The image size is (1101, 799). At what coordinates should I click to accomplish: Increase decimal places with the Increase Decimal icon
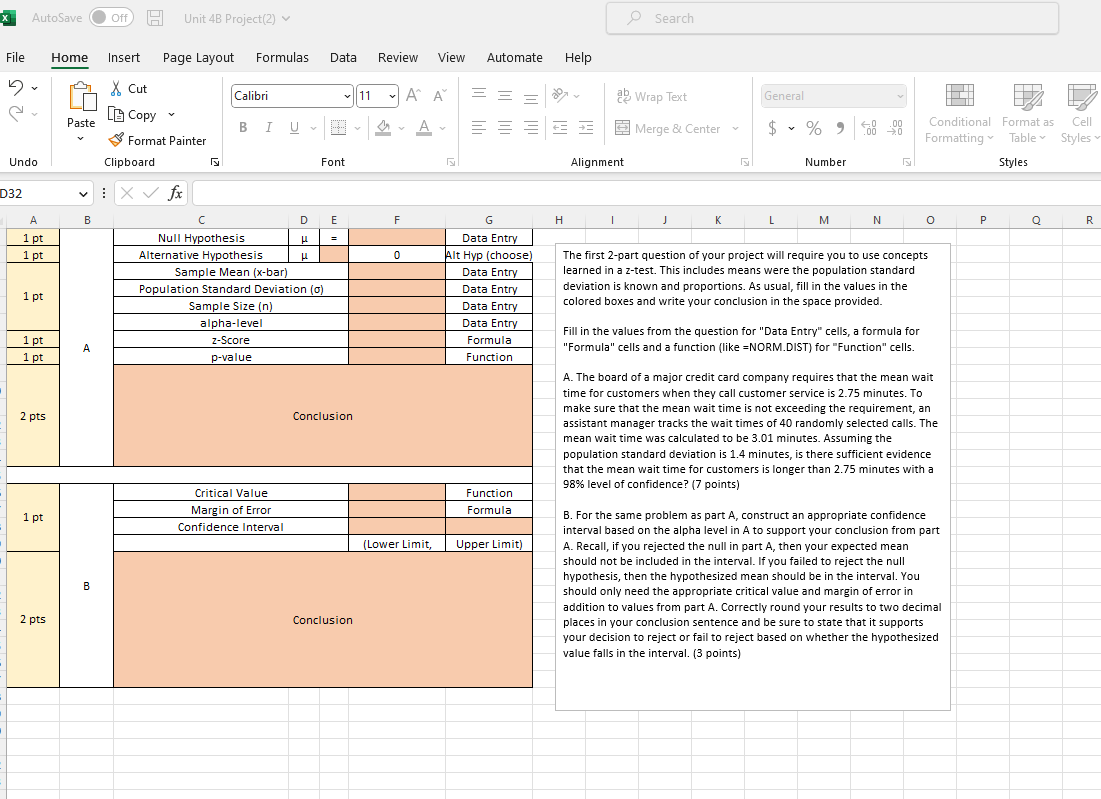869,128
